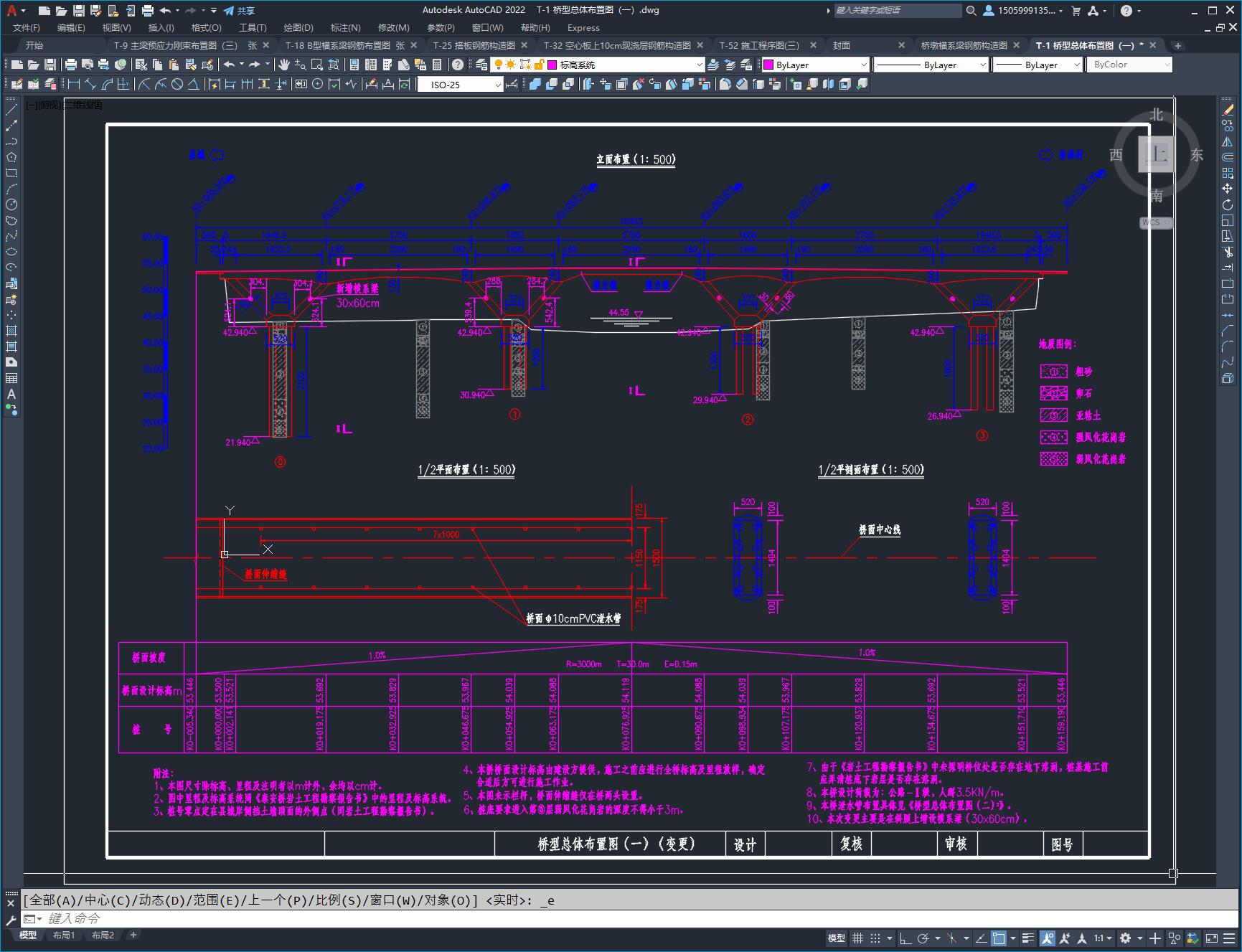
Task: Open the 文件(F) menu
Action: (27, 27)
